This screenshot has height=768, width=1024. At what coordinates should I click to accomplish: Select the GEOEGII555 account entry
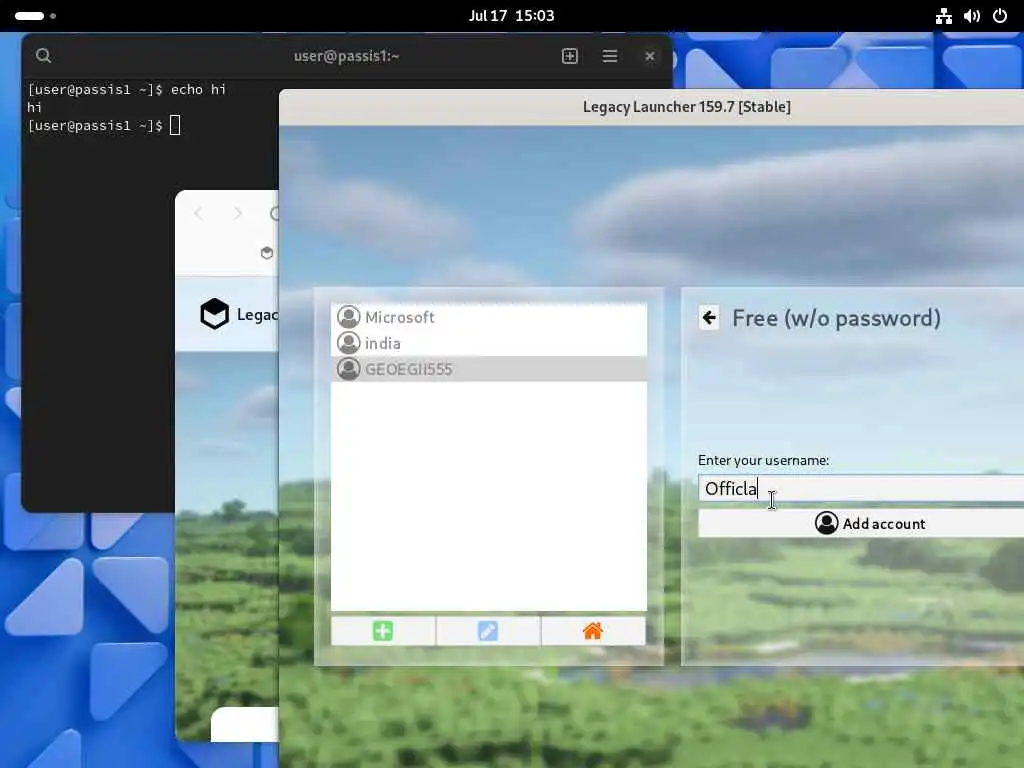(x=488, y=369)
